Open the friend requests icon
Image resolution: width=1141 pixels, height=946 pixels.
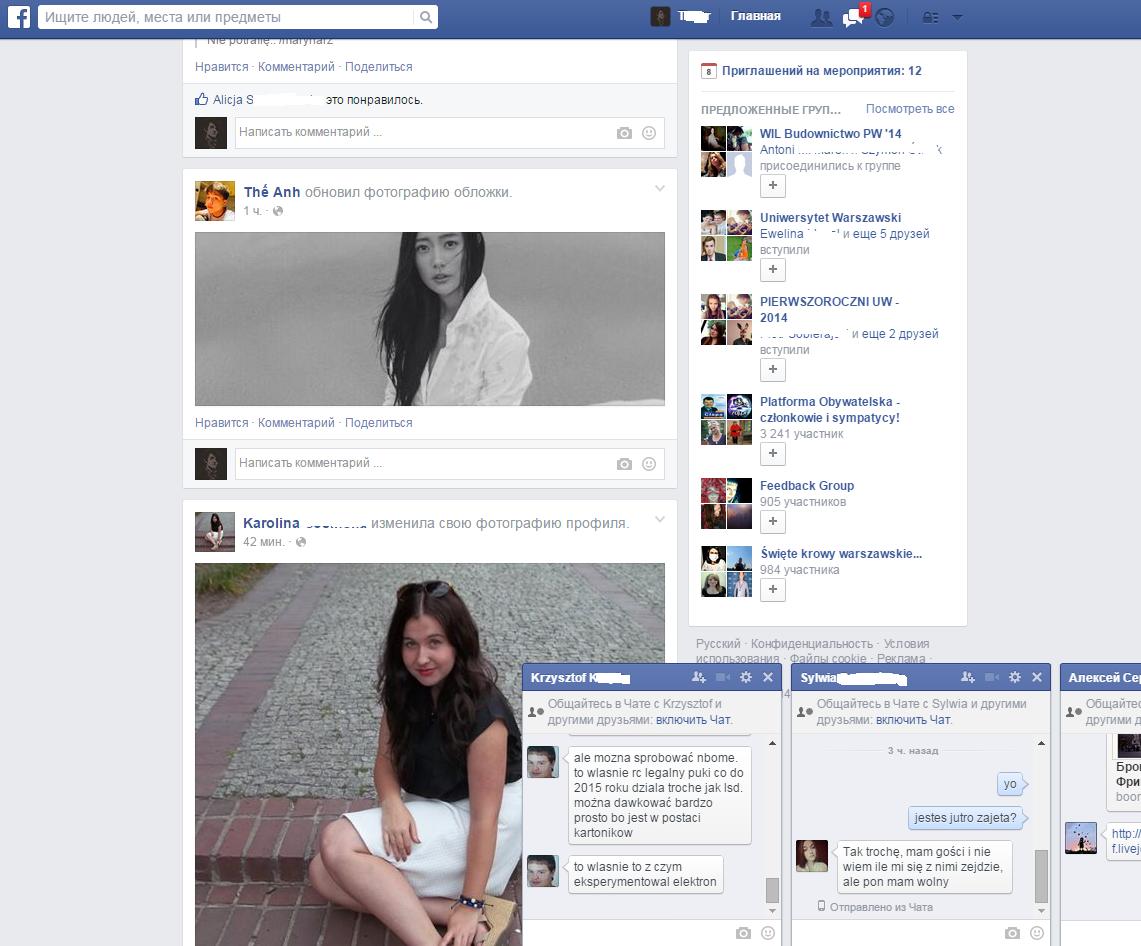[x=822, y=17]
